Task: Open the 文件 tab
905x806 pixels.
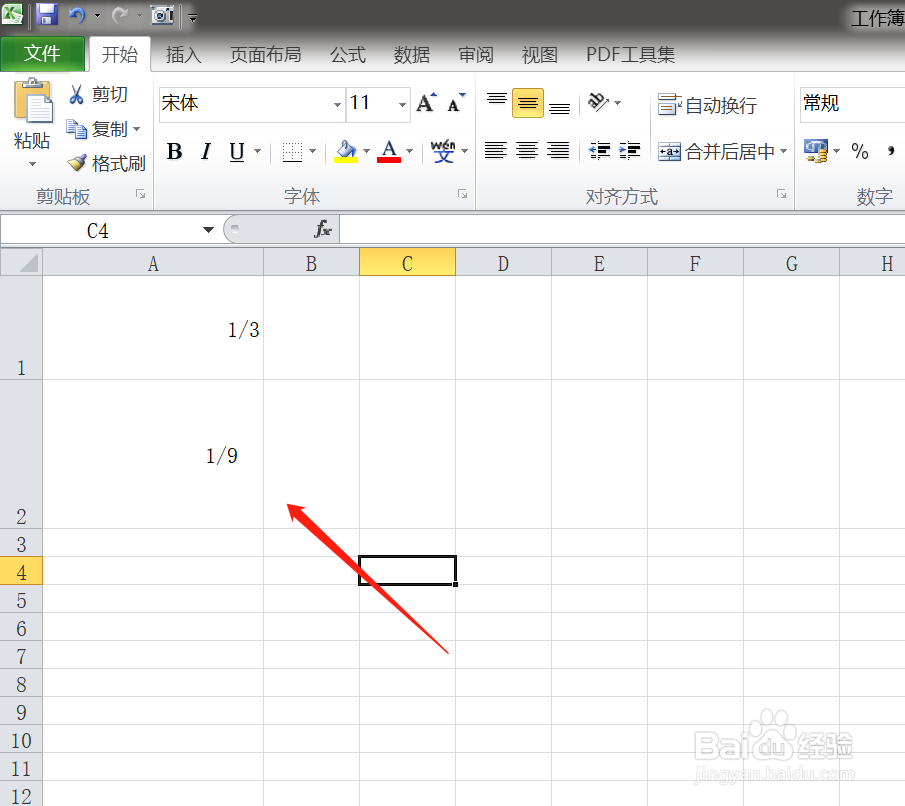Action: pyautogui.click(x=42, y=54)
